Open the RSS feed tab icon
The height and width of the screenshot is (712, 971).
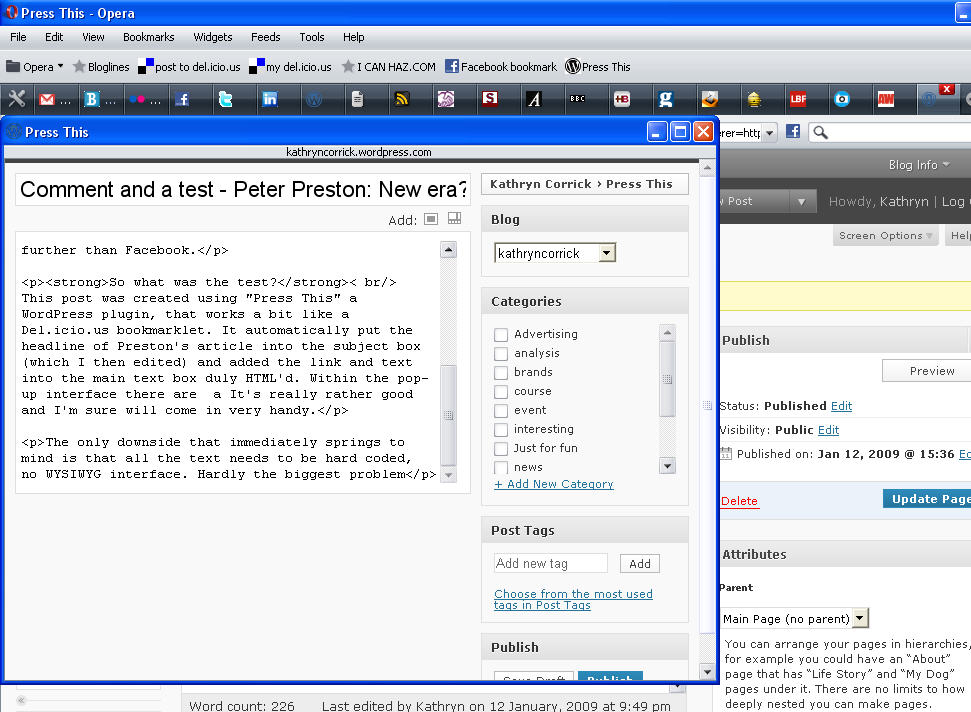click(x=402, y=99)
